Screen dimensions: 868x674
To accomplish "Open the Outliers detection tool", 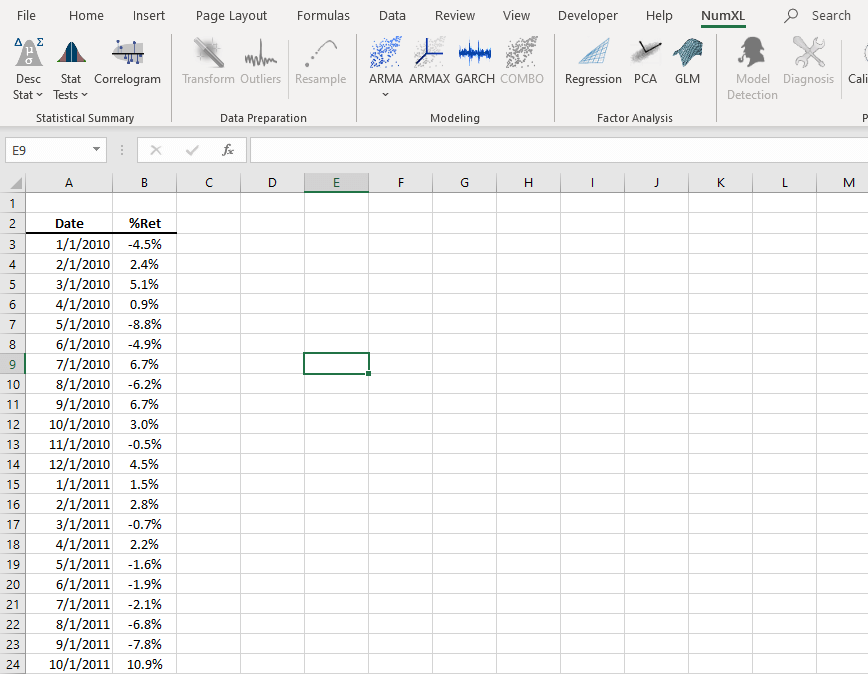I will (260, 62).
